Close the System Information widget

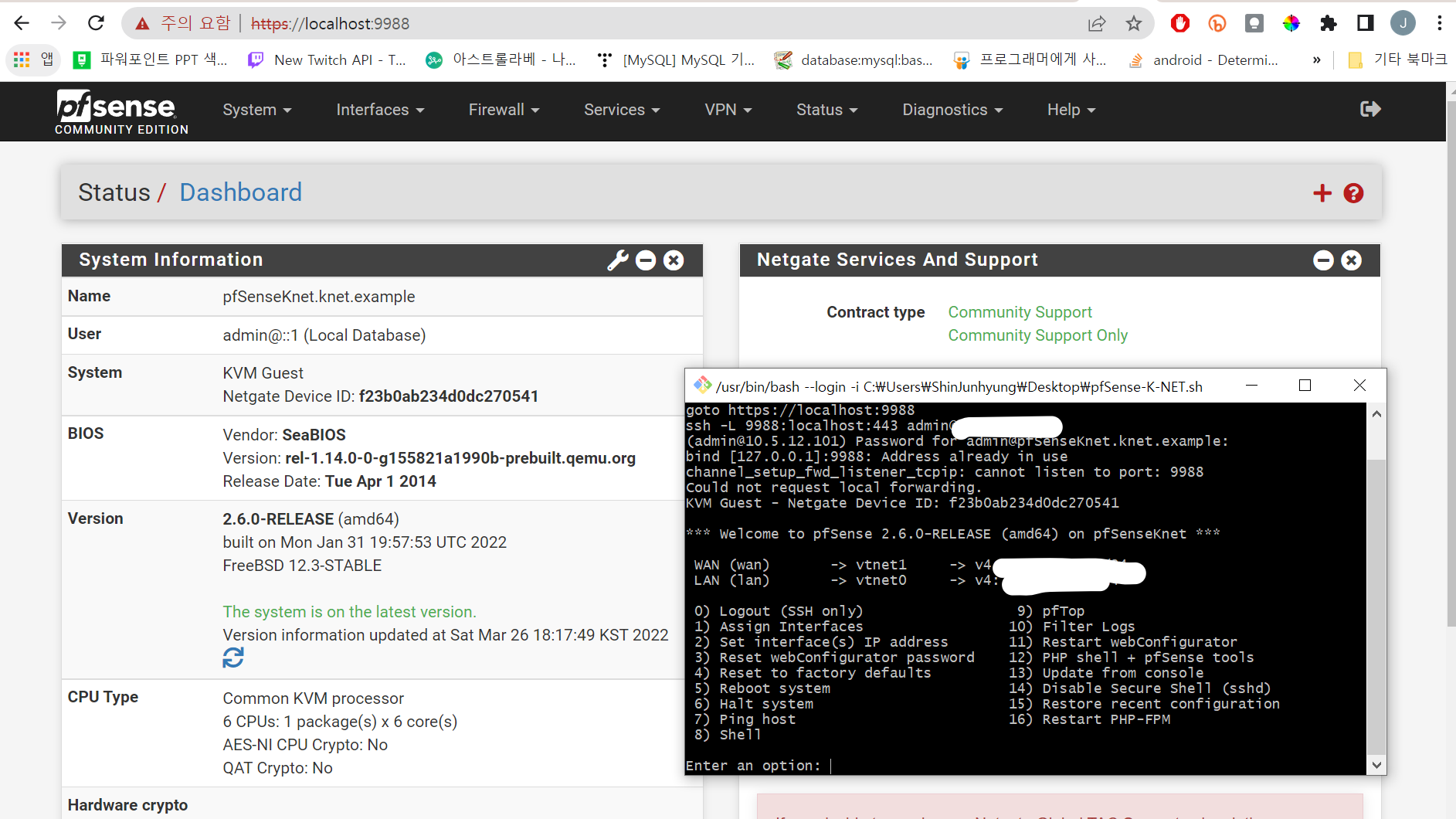pyautogui.click(x=674, y=260)
